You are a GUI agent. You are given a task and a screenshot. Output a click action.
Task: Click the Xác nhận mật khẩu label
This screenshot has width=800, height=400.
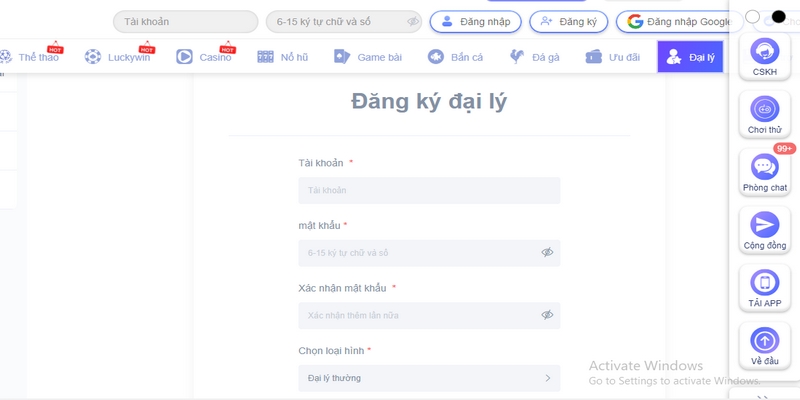(342, 288)
